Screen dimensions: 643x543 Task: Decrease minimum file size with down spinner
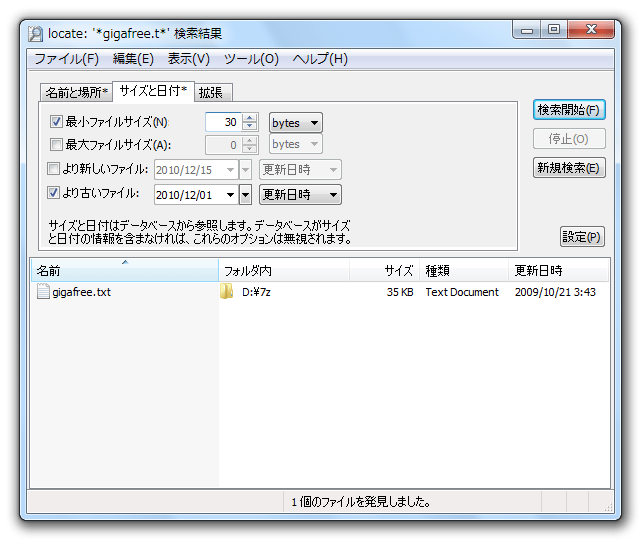[x=249, y=127]
